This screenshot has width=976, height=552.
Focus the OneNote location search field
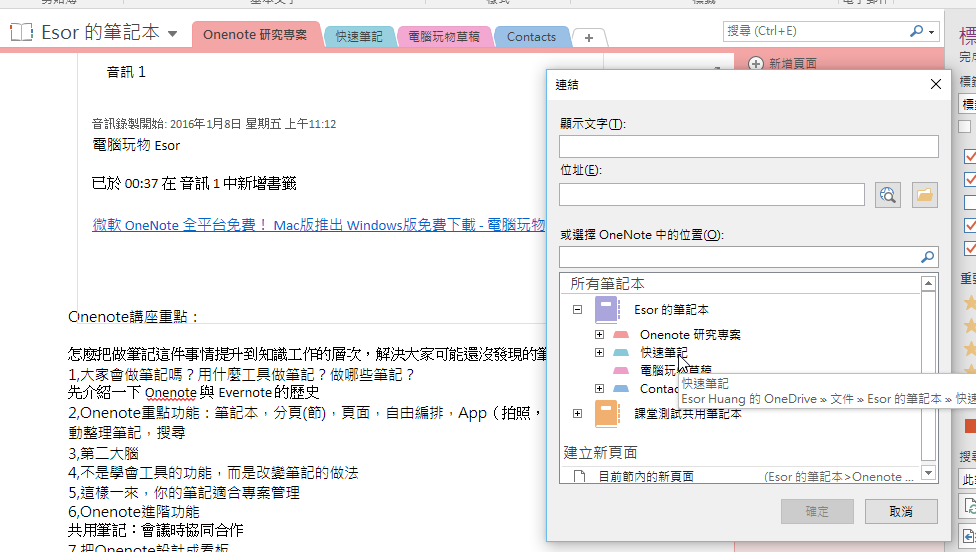739,257
